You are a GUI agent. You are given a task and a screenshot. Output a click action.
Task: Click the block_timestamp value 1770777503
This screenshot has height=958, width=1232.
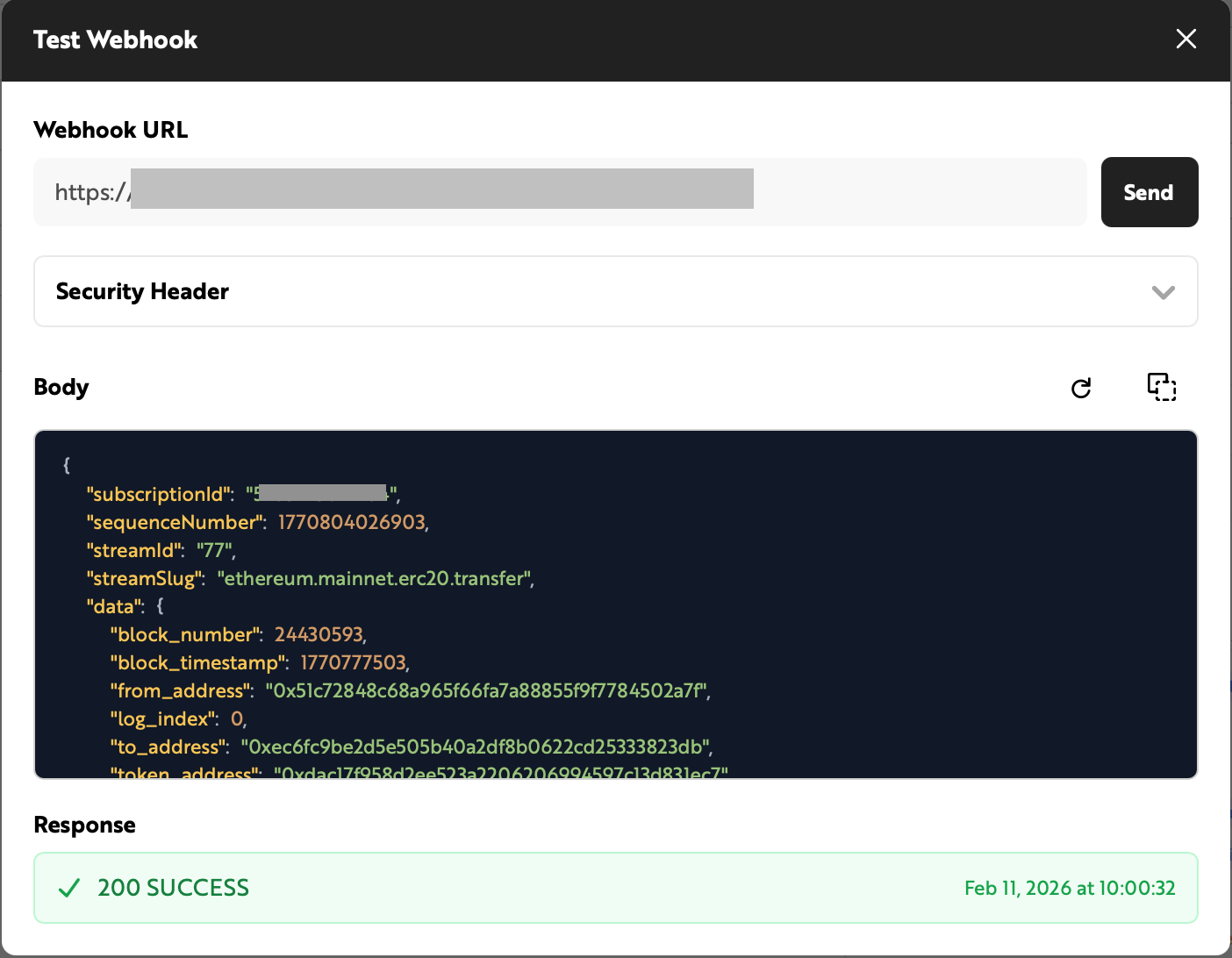tap(354, 663)
